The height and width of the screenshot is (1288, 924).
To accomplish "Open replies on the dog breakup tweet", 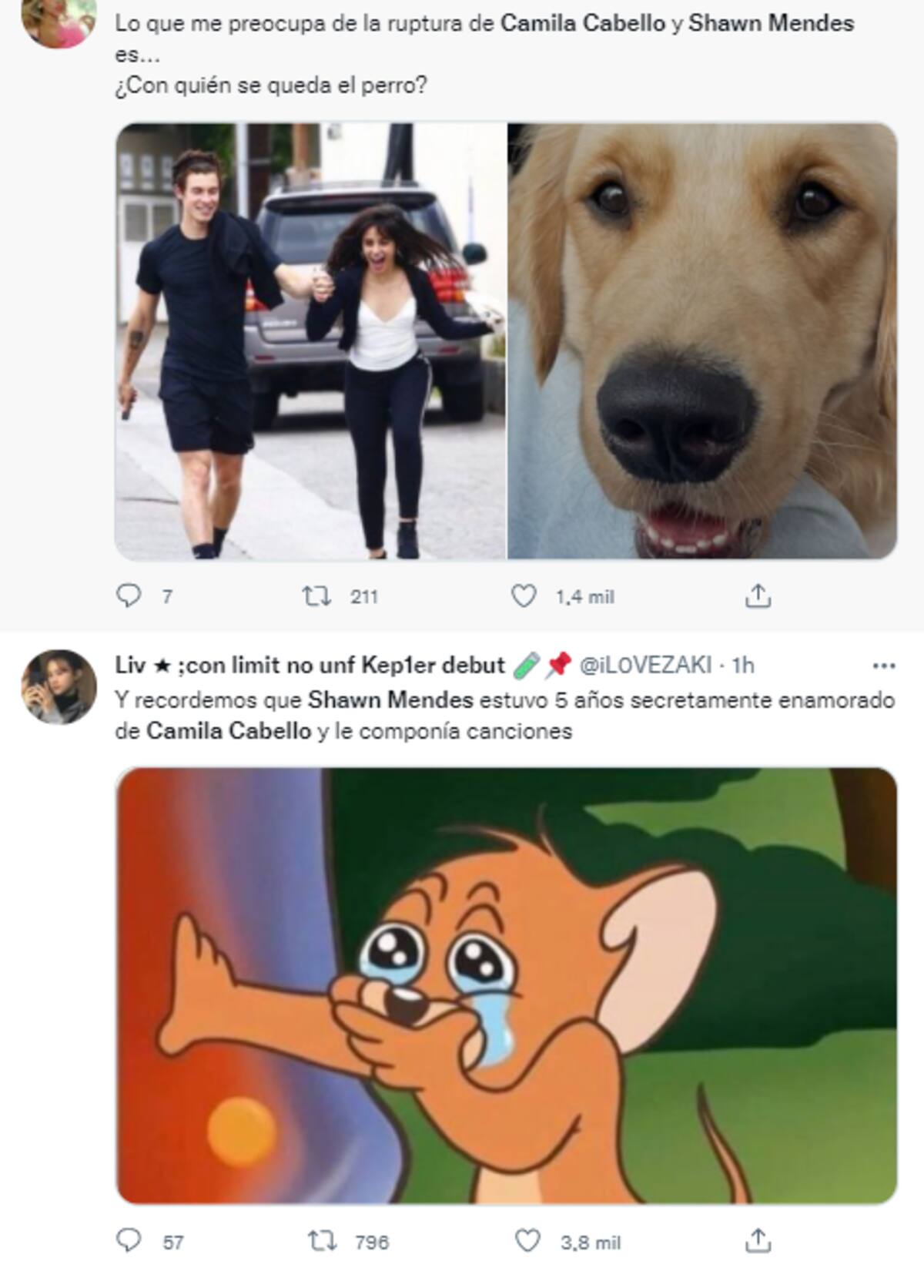I will (128, 596).
